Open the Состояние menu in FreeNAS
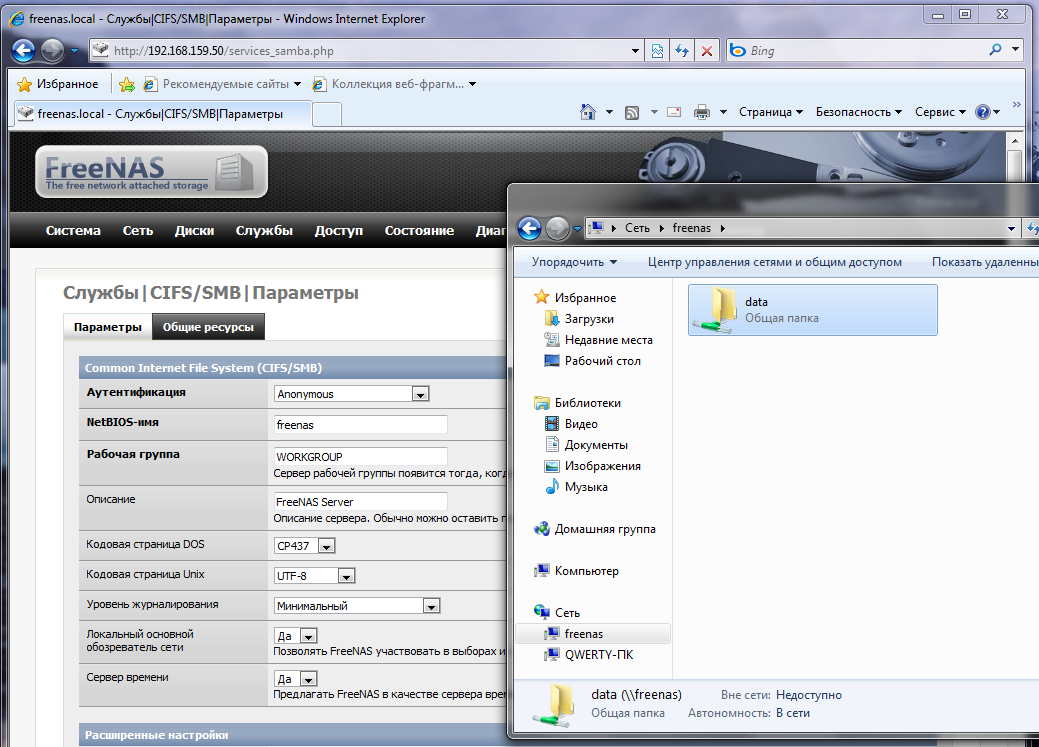This screenshot has width=1039, height=747. click(419, 231)
